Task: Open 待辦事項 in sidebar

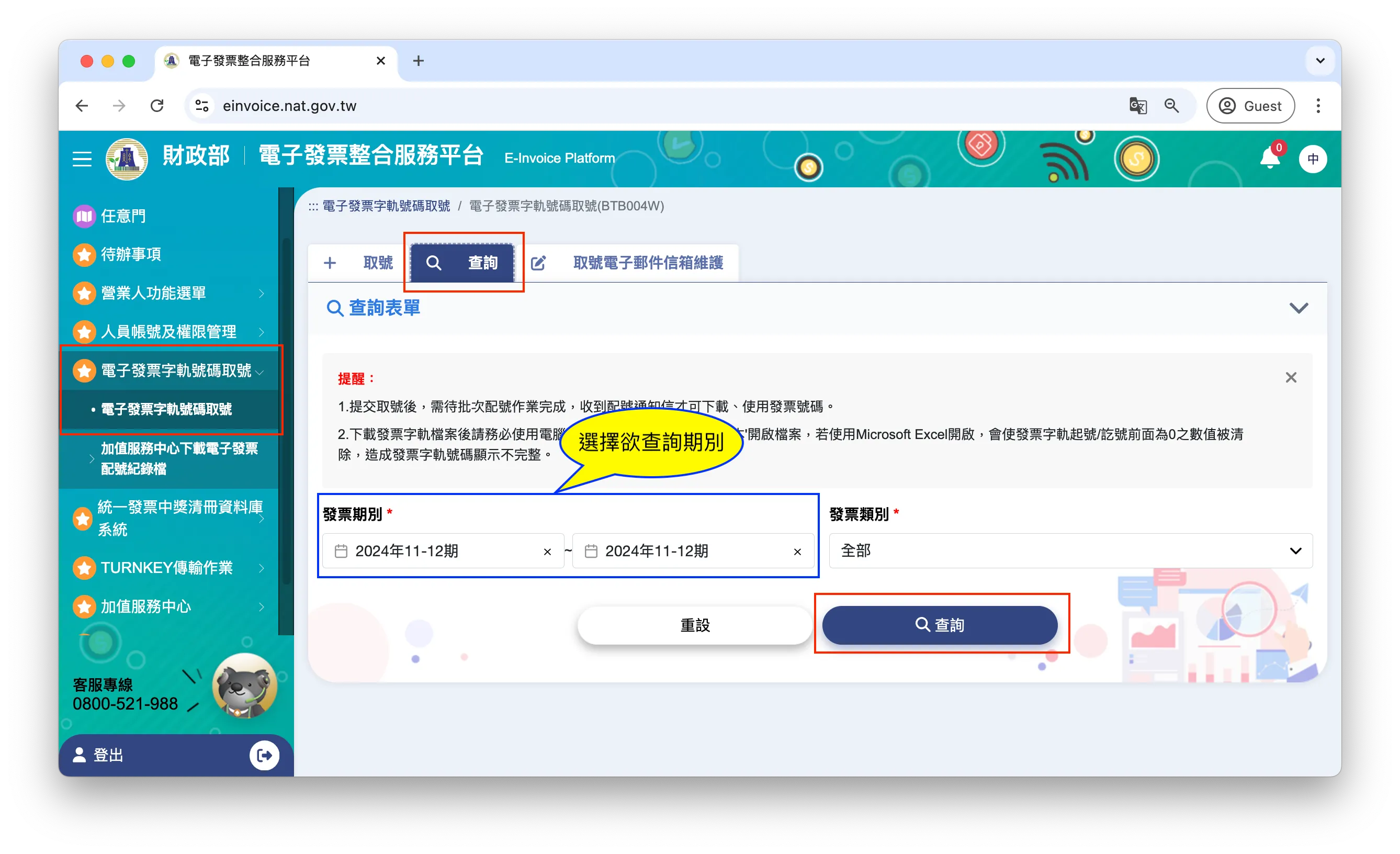Action: click(131, 254)
